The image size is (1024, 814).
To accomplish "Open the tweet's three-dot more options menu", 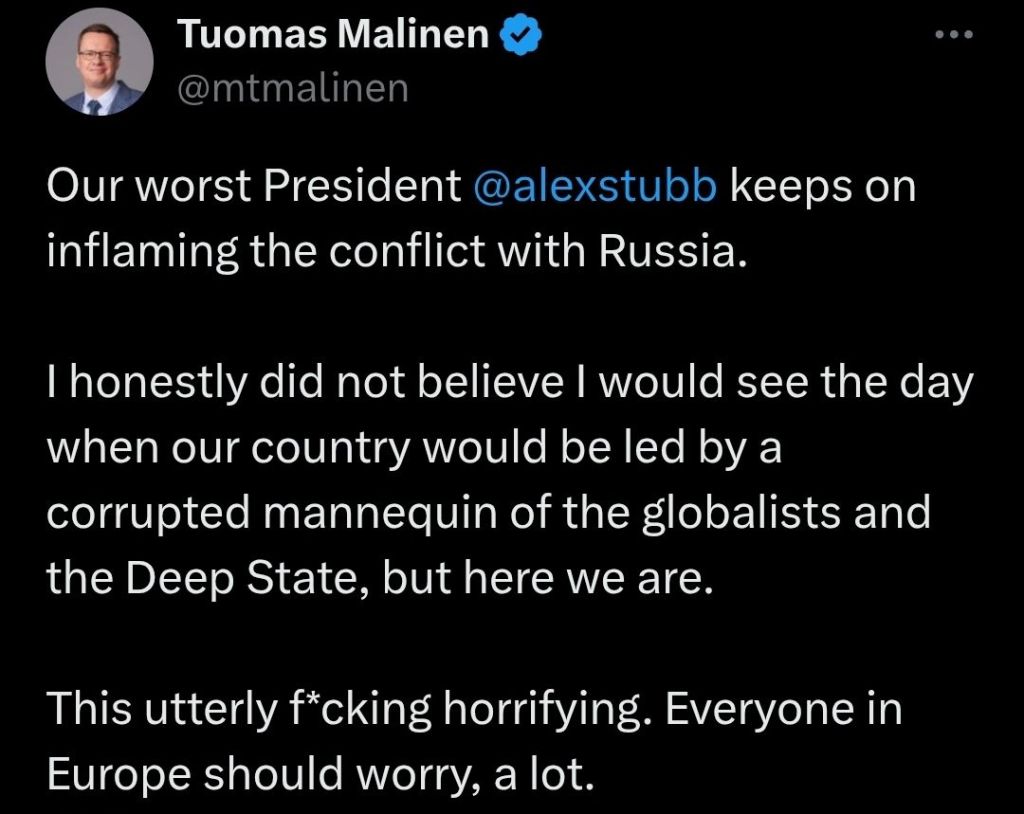I will 951,35.
